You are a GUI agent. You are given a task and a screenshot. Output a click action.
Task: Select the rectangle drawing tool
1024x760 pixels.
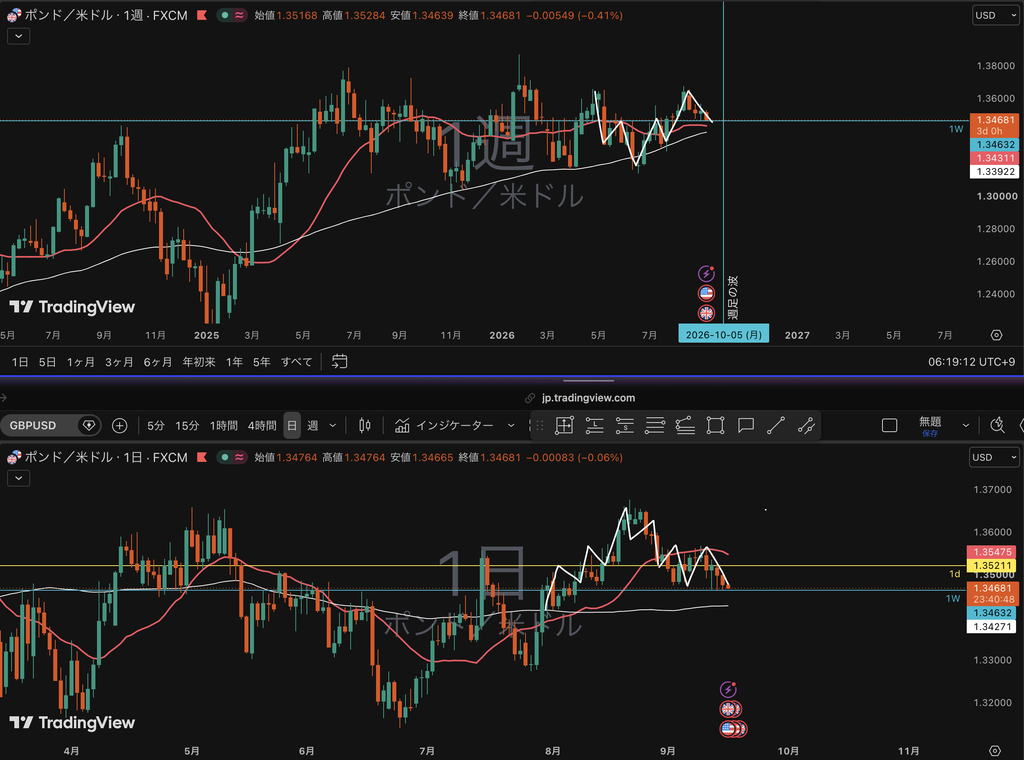pos(715,426)
